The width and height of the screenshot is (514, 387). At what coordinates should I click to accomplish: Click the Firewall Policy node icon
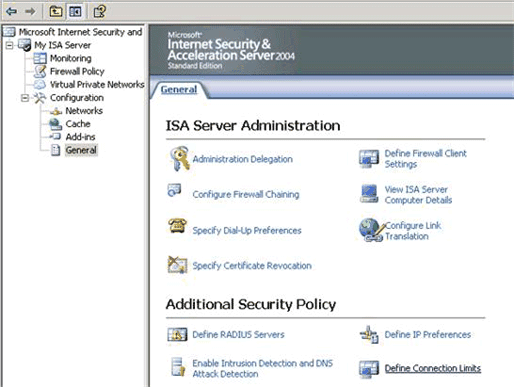(x=40, y=71)
